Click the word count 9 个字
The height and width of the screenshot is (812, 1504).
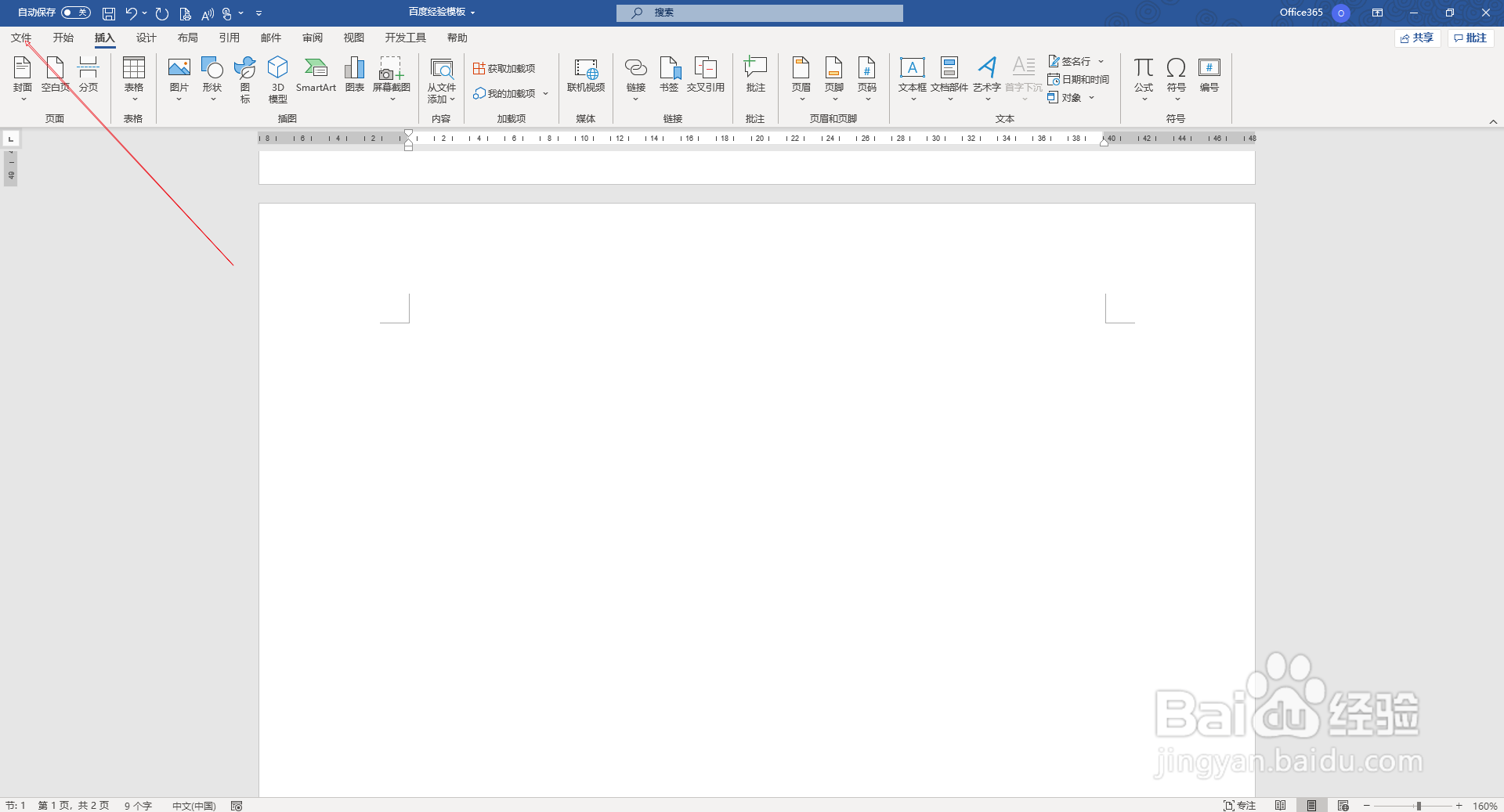[138, 806]
